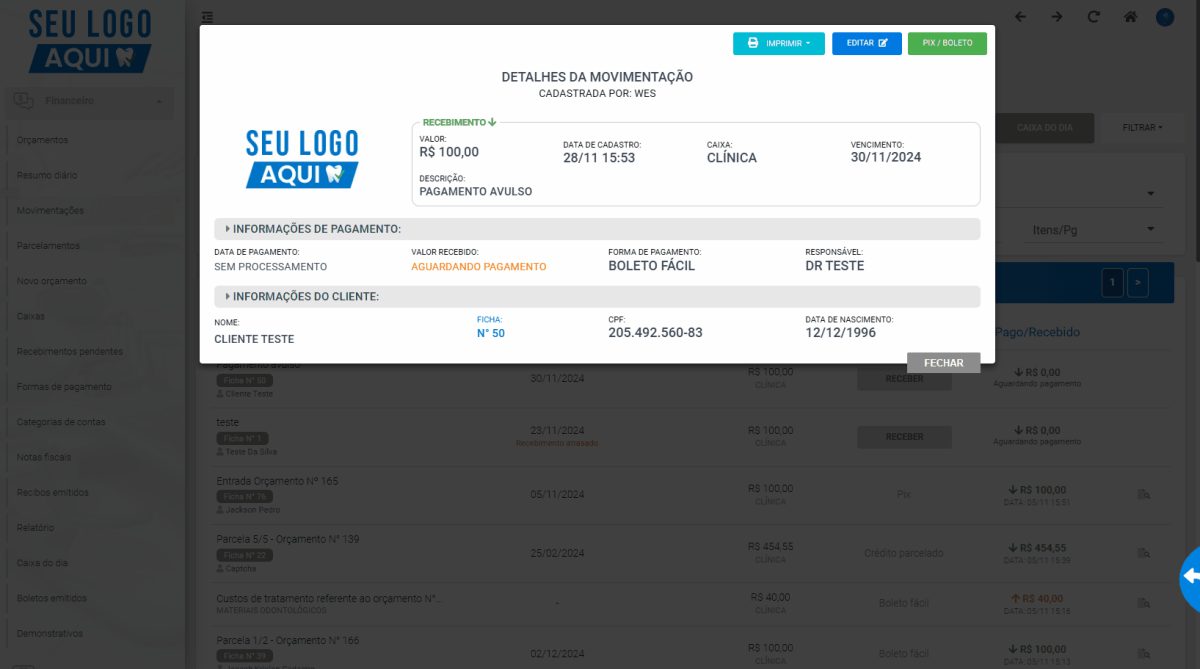The image size is (1200, 669).
Task: Open the user avatar in the top bar
Action: pos(1165,17)
